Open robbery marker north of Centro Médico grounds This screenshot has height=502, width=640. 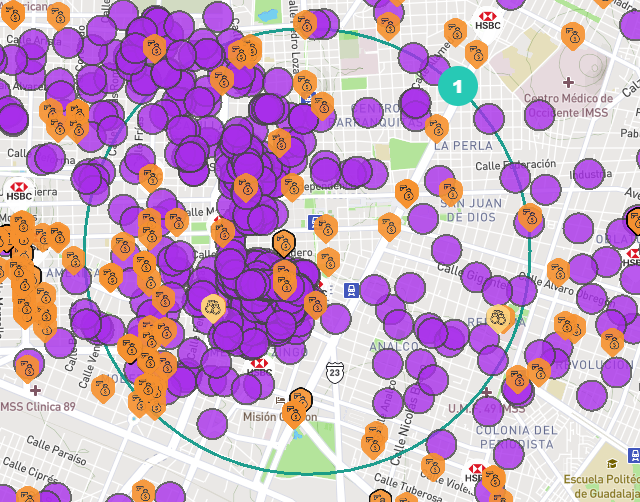pyautogui.click(x=573, y=36)
